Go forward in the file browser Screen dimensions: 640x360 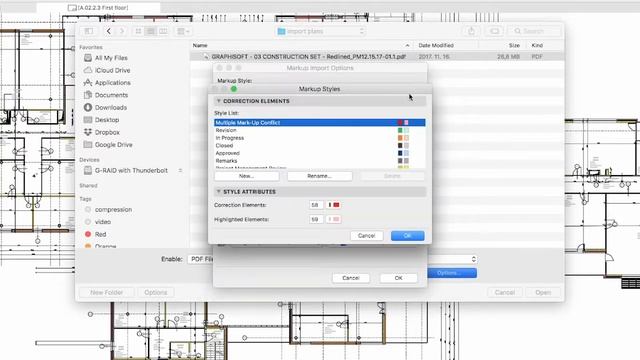click(x=122, y=31)
